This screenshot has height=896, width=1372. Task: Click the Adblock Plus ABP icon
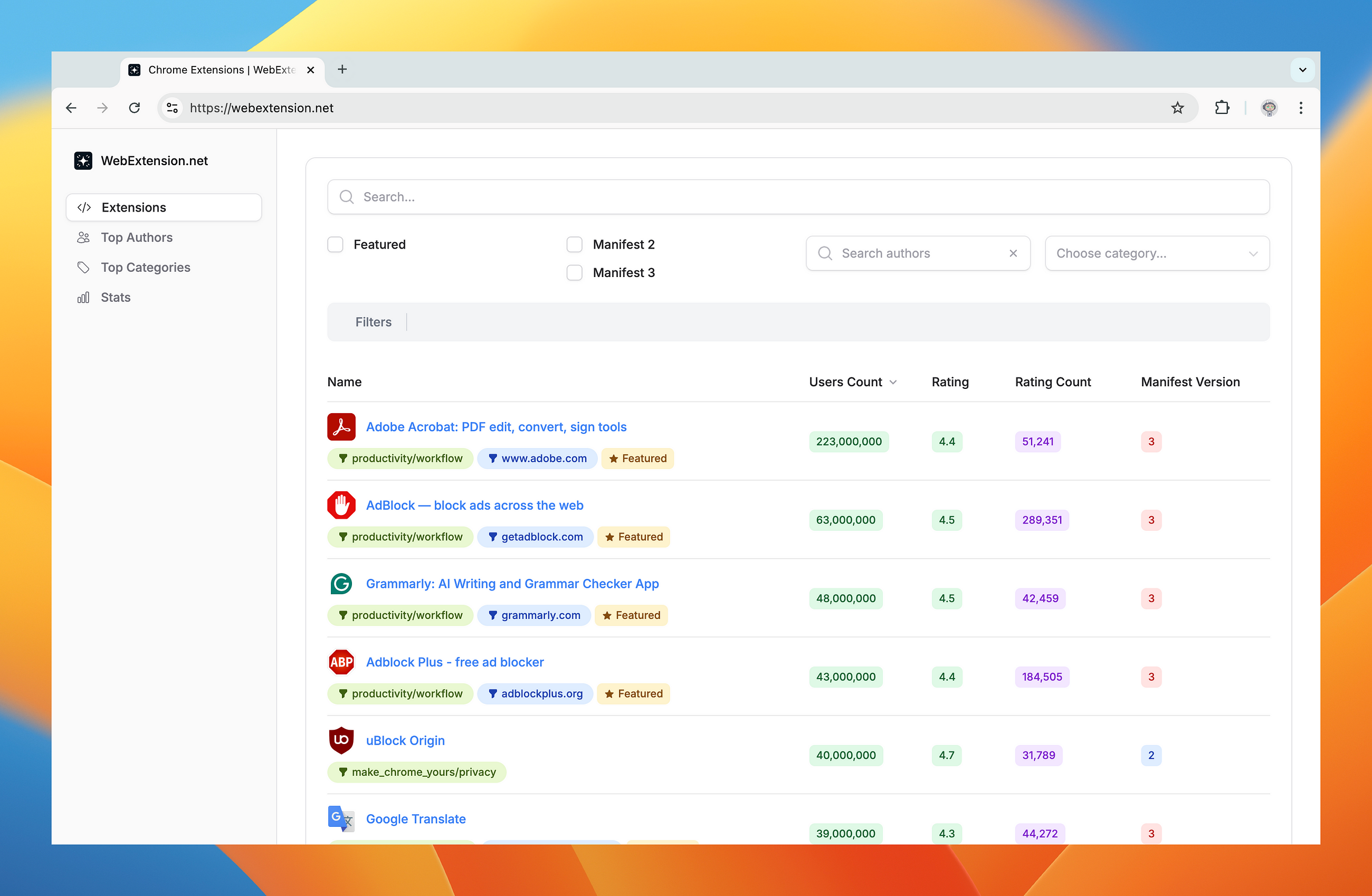pyautogui.click(x=341, y=662)
